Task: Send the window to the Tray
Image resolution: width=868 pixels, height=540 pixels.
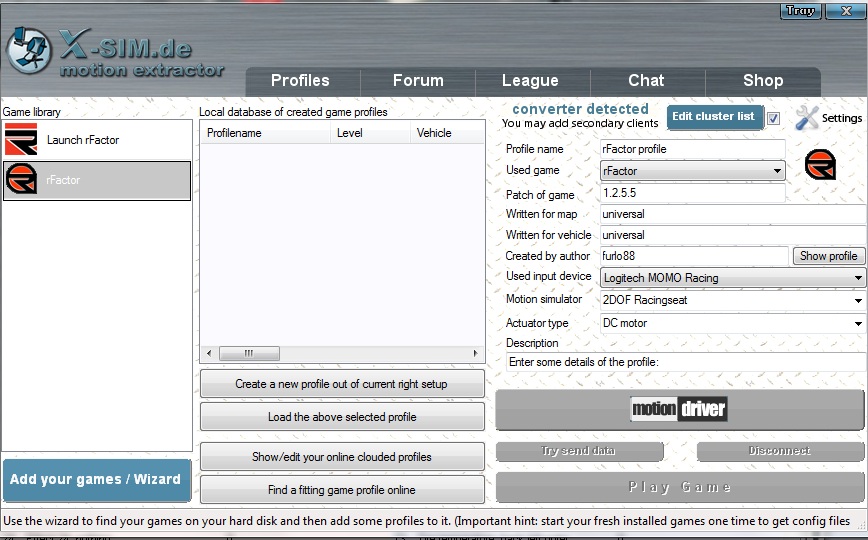Action: point(800,11)
